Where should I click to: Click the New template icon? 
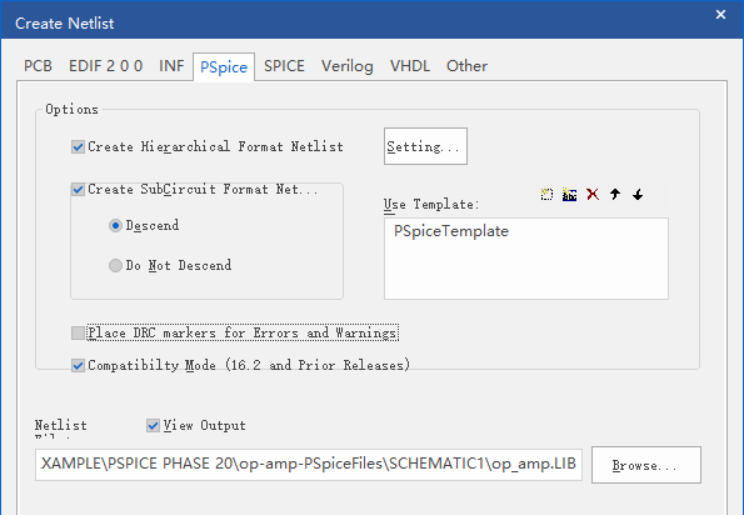(547, 194)
